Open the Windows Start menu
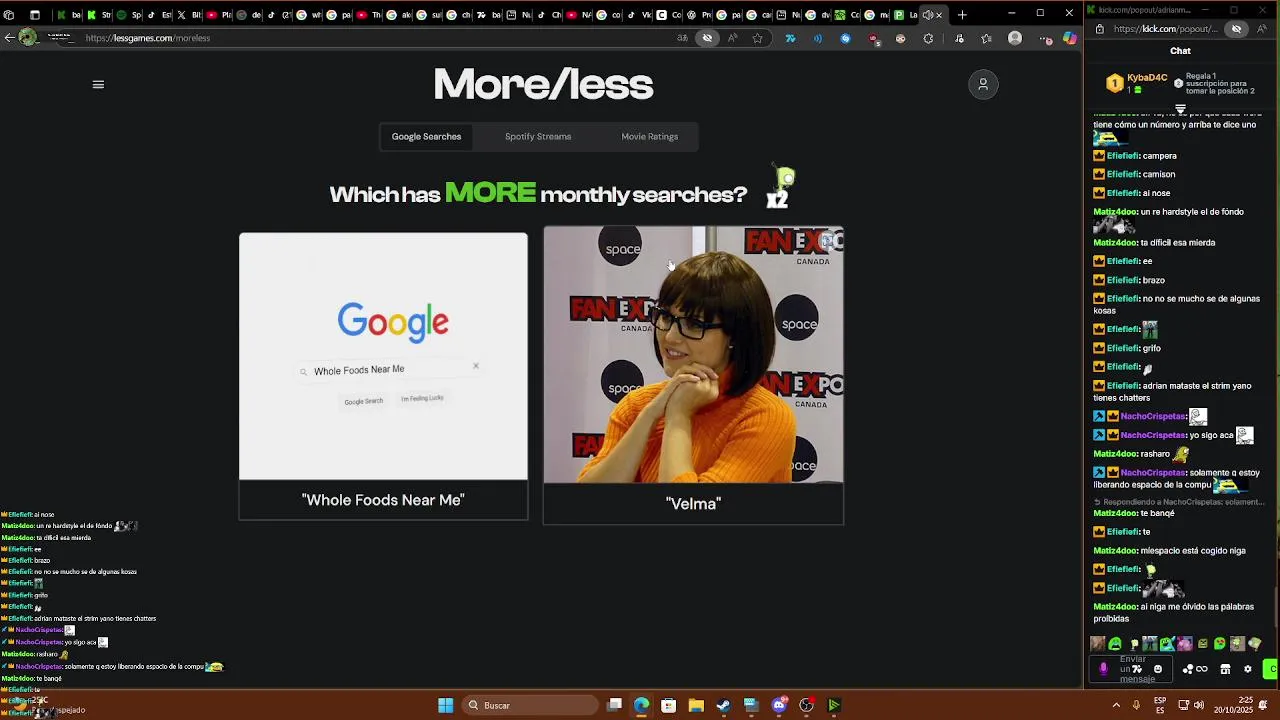 (445, 705)
